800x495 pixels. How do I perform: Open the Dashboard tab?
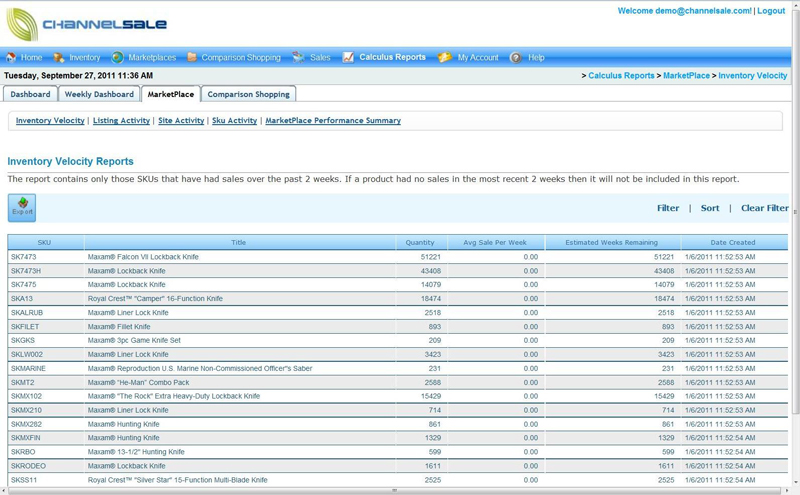pyautogui.click(x=30, y=94)
